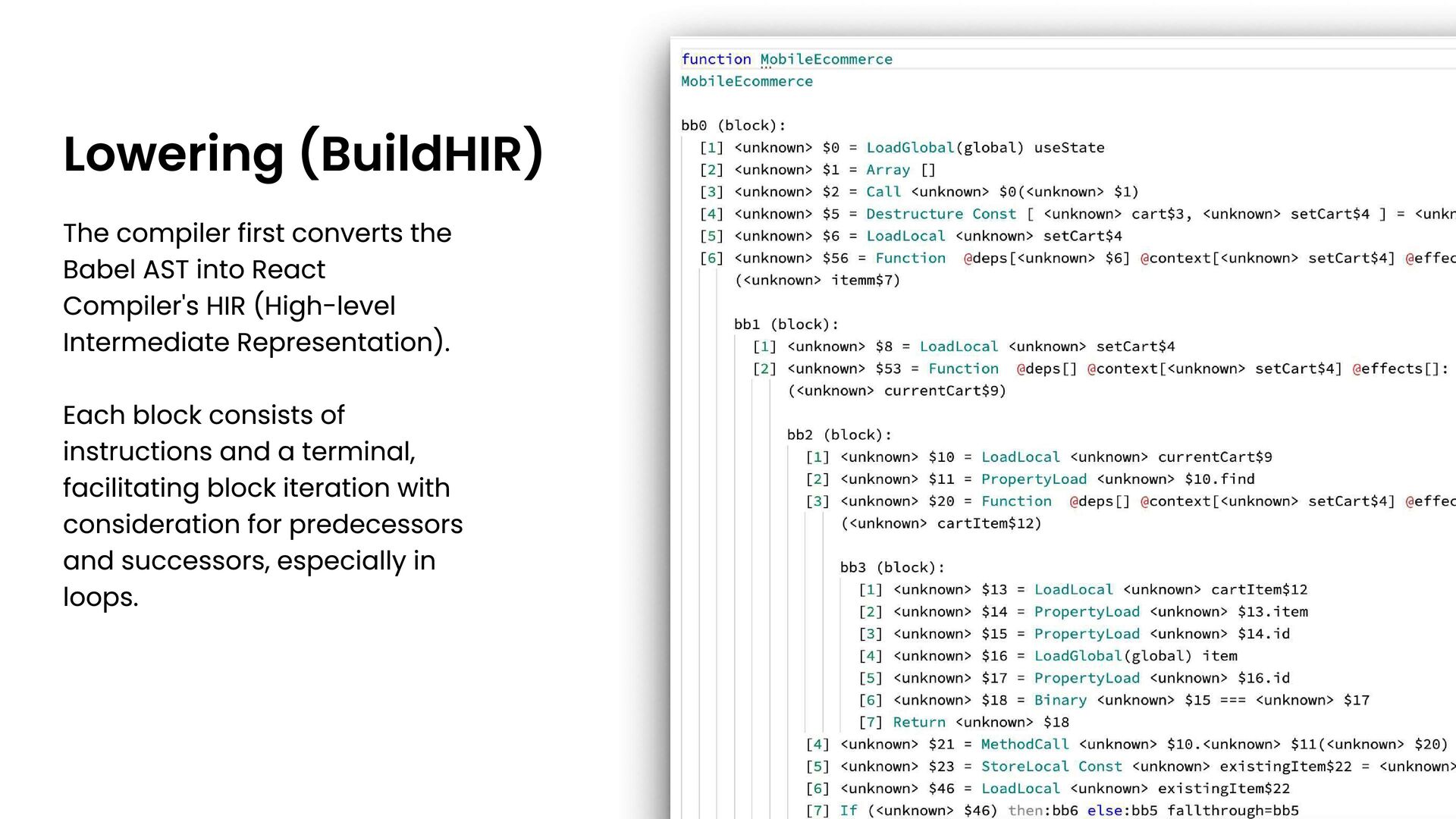
Task: Click the '$13 = LoadLocal cartItem$12' line
Action: click(1083, 590)
